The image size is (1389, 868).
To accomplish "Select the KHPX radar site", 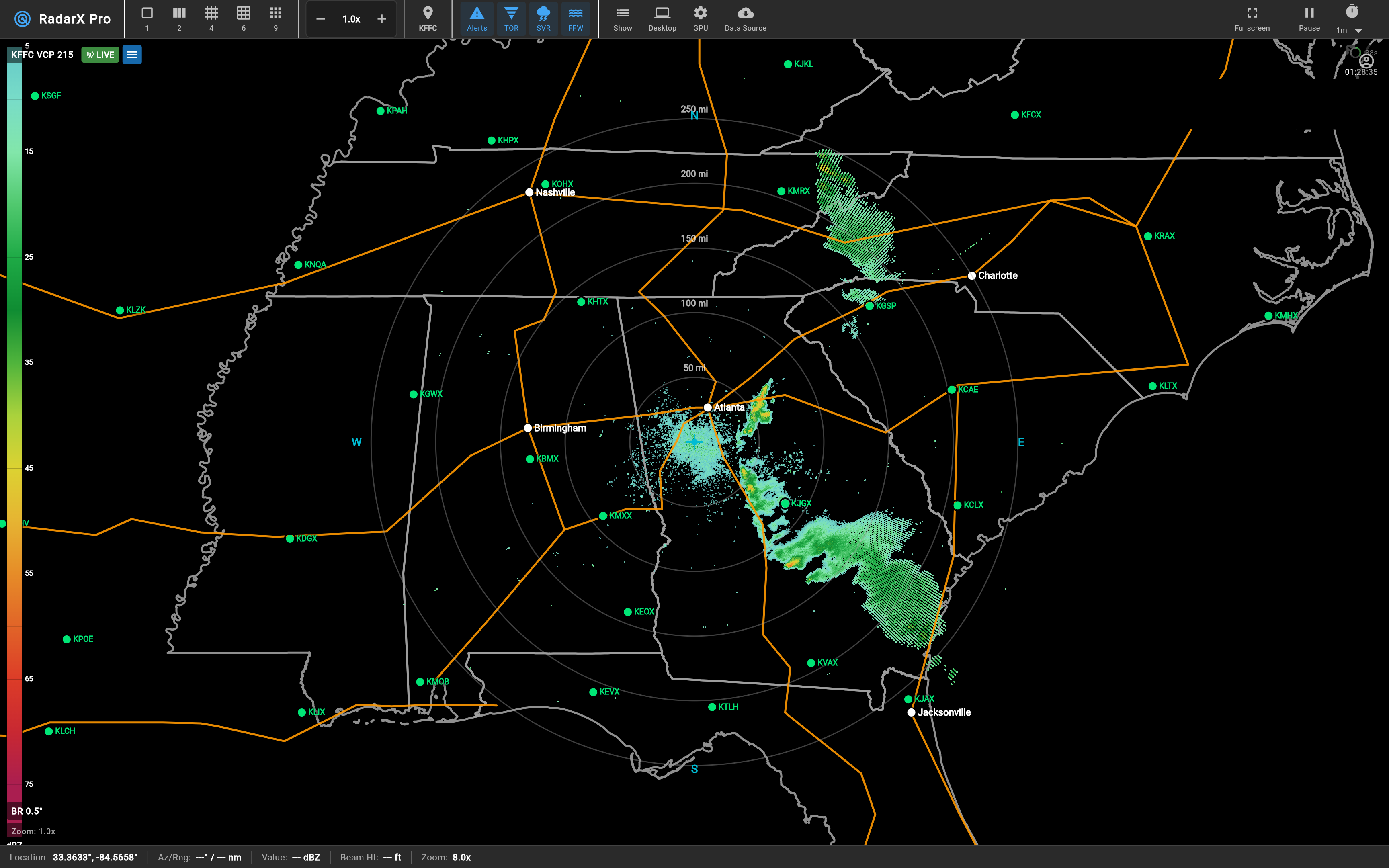I will [x=491, y=141].
